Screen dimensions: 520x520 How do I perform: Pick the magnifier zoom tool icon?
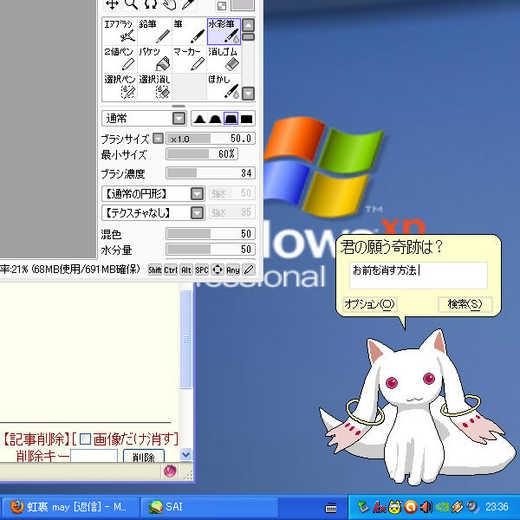point(131,4)
